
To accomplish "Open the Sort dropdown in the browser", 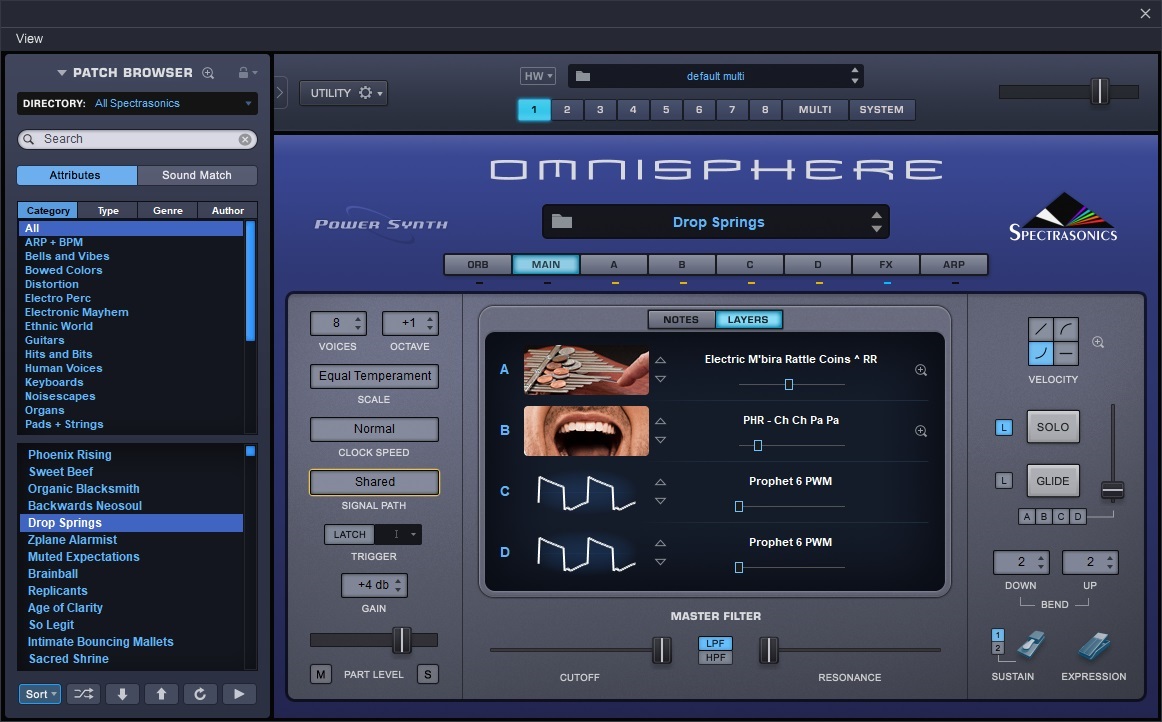I will click(40, 694).
